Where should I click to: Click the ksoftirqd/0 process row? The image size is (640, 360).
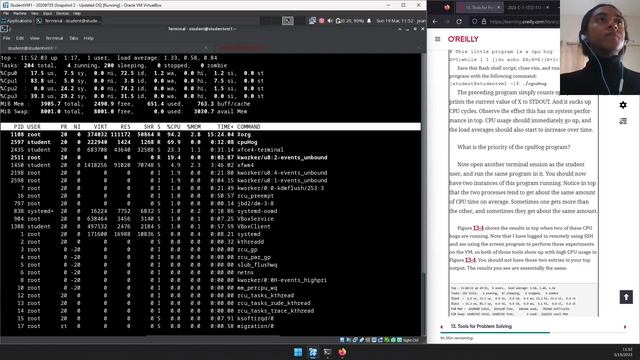click(210, 318)
